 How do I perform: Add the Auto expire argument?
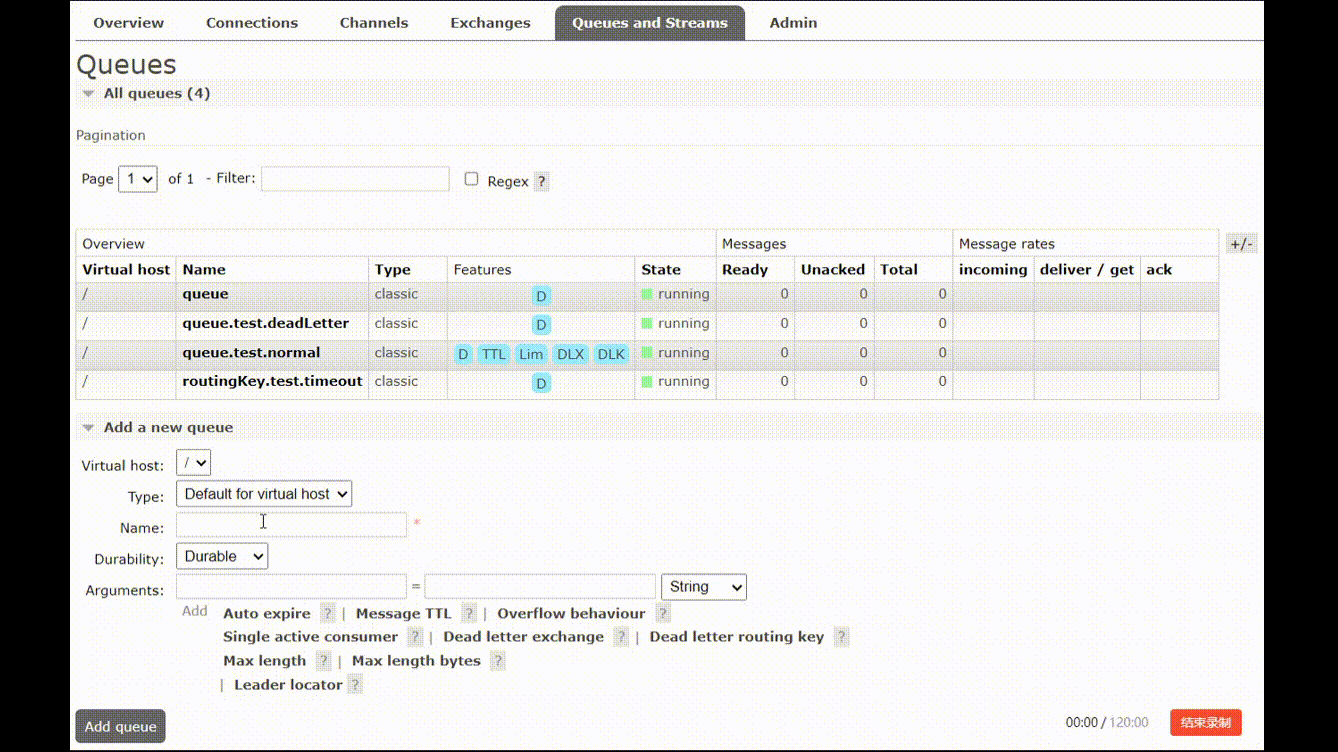(x=267, y=613)
